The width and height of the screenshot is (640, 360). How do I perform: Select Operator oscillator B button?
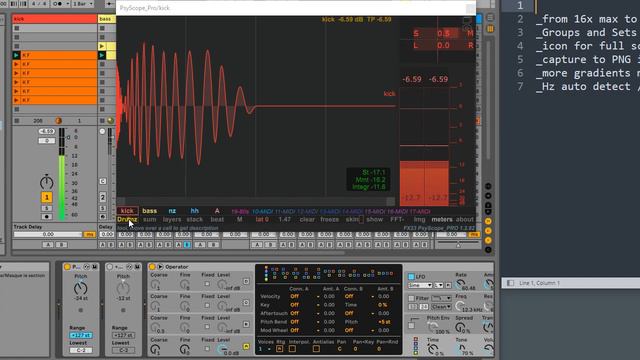click(x=246, y=324)
